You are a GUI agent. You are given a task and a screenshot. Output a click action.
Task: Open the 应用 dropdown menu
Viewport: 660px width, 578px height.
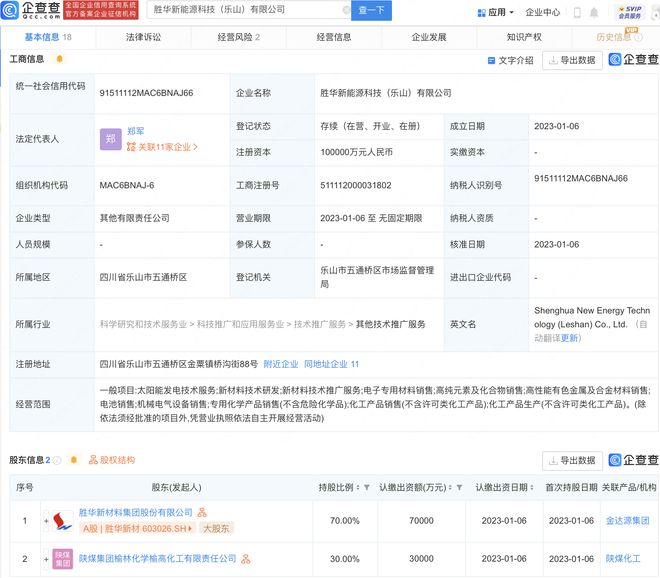click(496, 13)
